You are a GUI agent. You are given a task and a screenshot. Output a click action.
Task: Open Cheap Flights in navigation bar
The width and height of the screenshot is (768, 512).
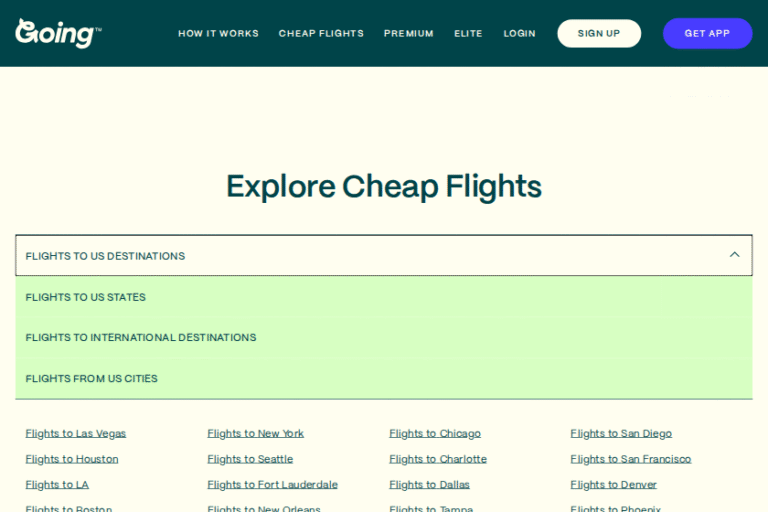click(x=321, y=34)
